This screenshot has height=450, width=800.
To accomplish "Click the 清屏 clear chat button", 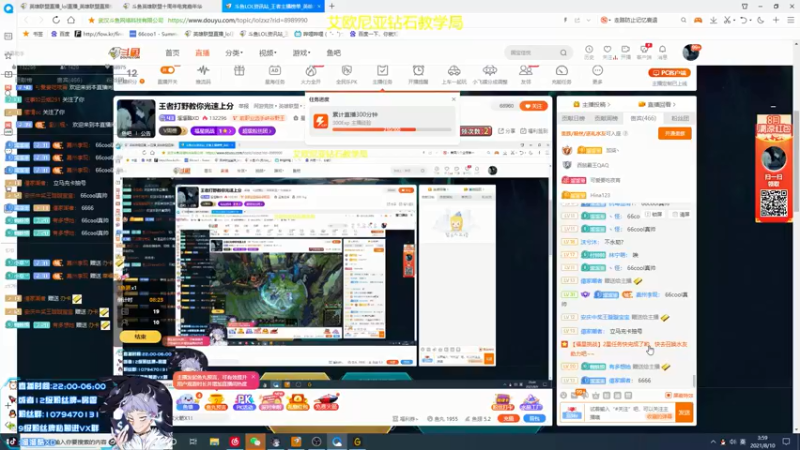I will click(x=681, y=214).
